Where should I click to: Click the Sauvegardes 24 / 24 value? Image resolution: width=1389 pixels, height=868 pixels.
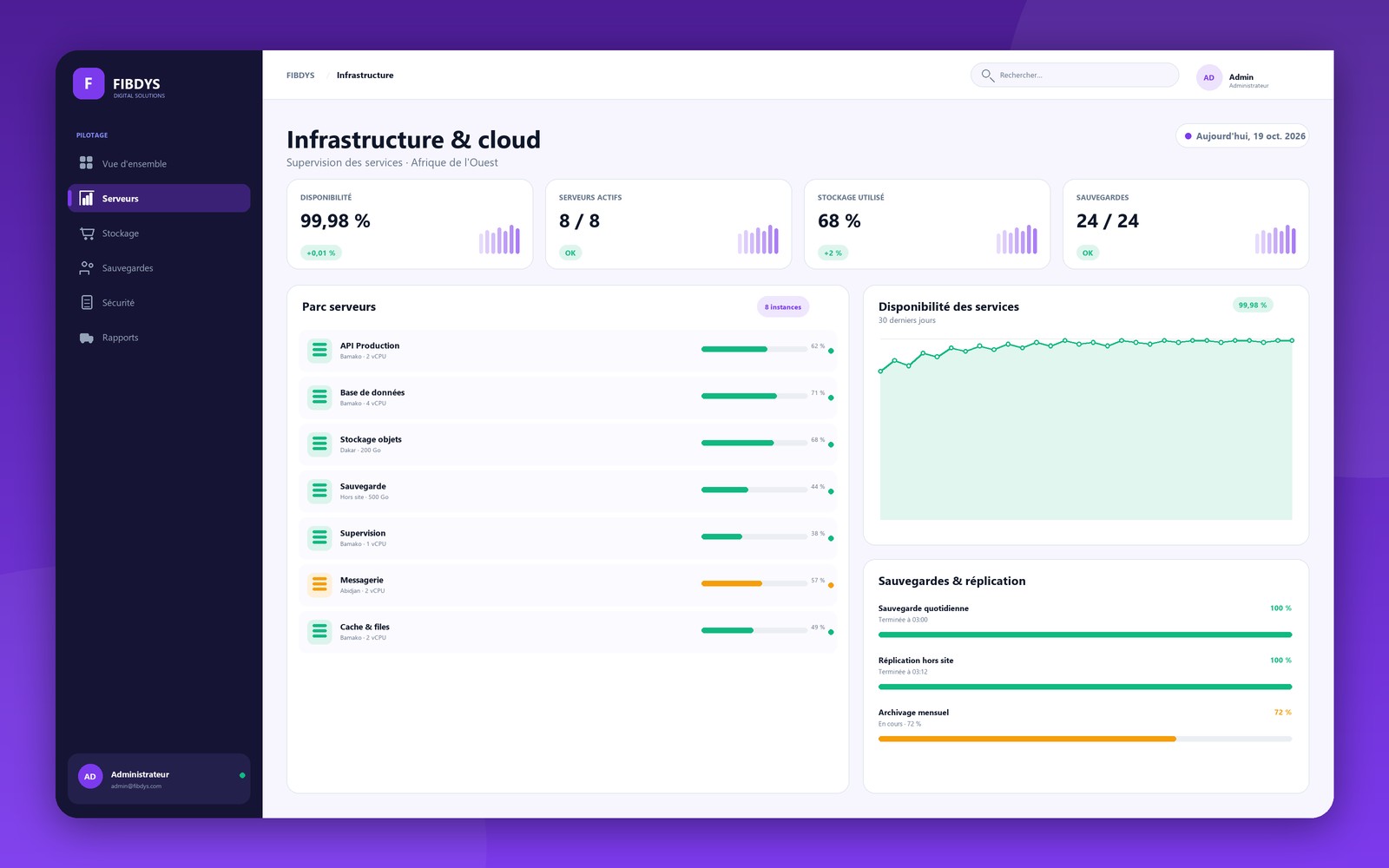pyautogui.click(x=1107, y=221)
